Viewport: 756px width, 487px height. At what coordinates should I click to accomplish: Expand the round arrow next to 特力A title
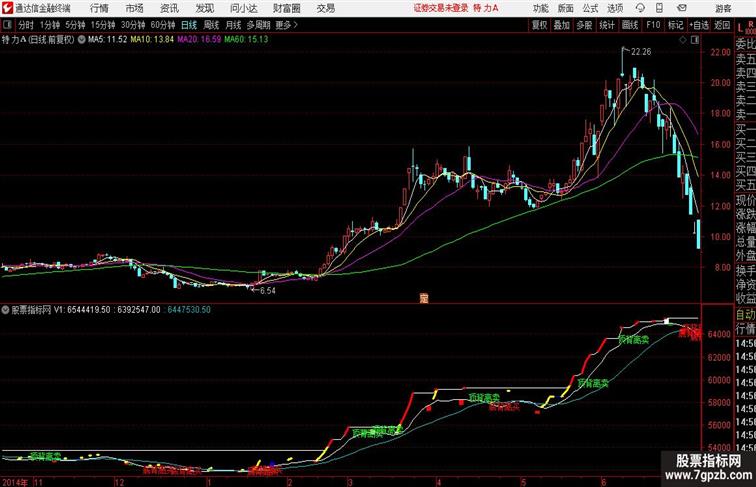coord(81,40)
